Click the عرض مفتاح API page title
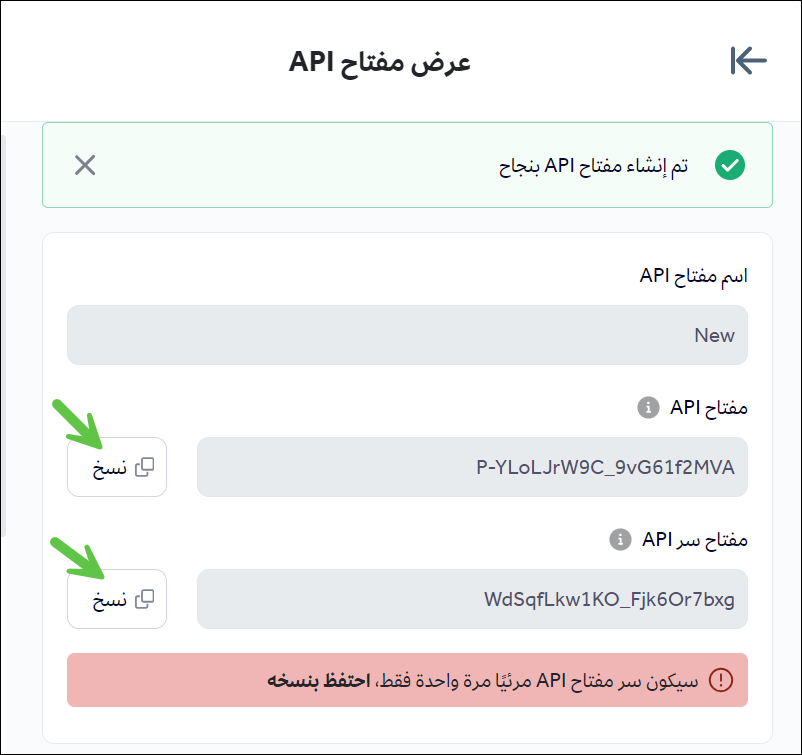Image resolution: width=802 pixels, height=755 pixels. point(380,61)
